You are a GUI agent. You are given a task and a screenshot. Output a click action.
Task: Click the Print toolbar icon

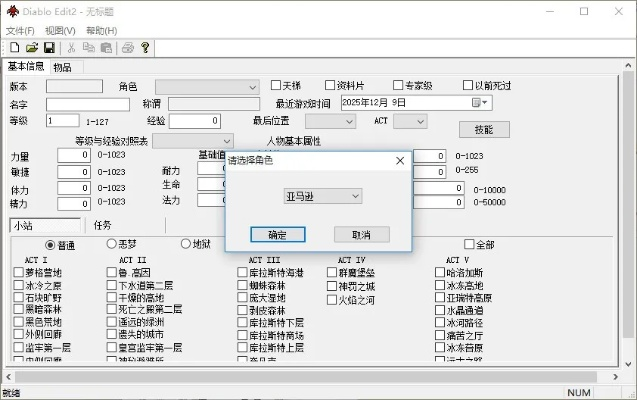tap(128, 48)
